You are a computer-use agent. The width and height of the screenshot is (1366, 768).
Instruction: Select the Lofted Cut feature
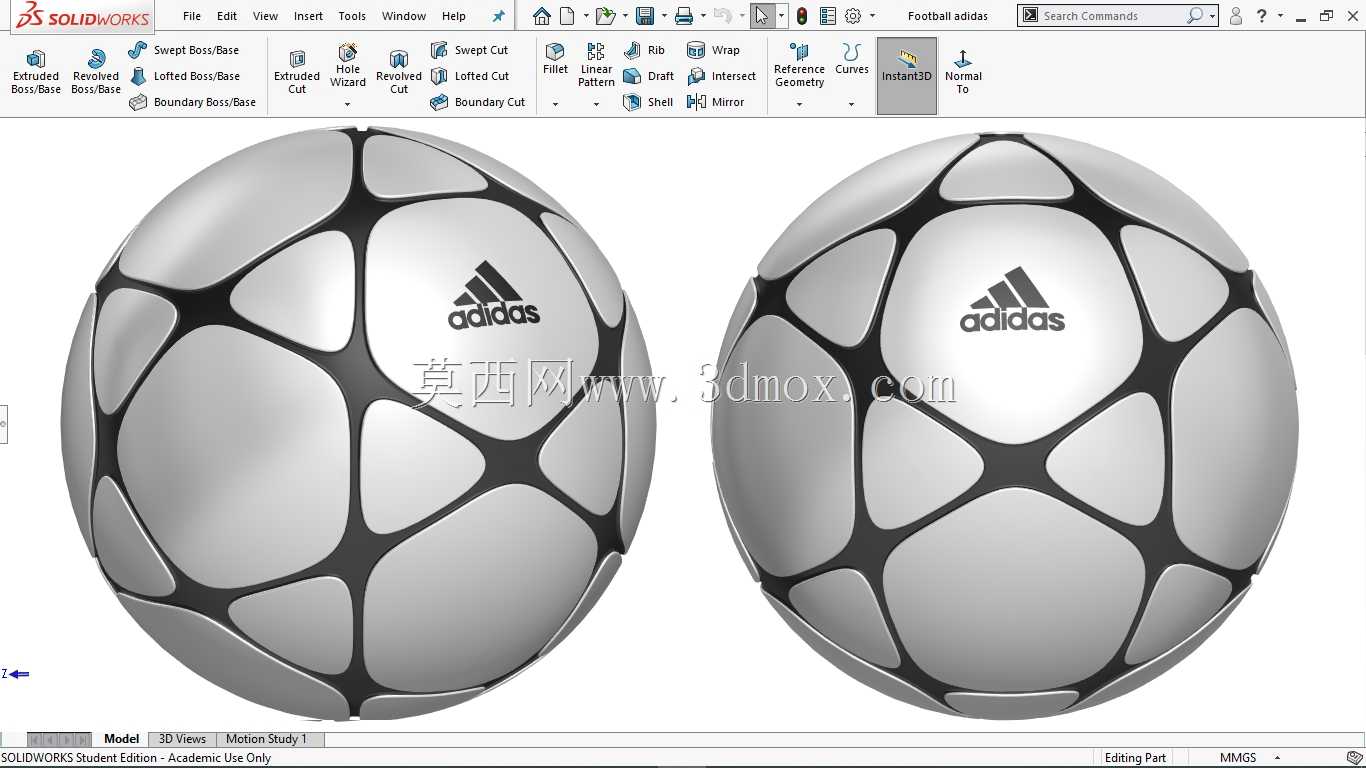(469, 76)
